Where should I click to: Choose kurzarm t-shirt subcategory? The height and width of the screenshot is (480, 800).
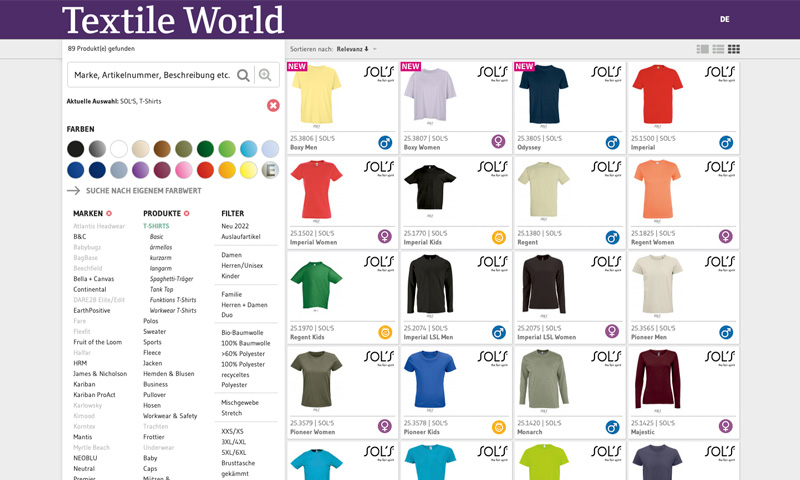point(161,258)
